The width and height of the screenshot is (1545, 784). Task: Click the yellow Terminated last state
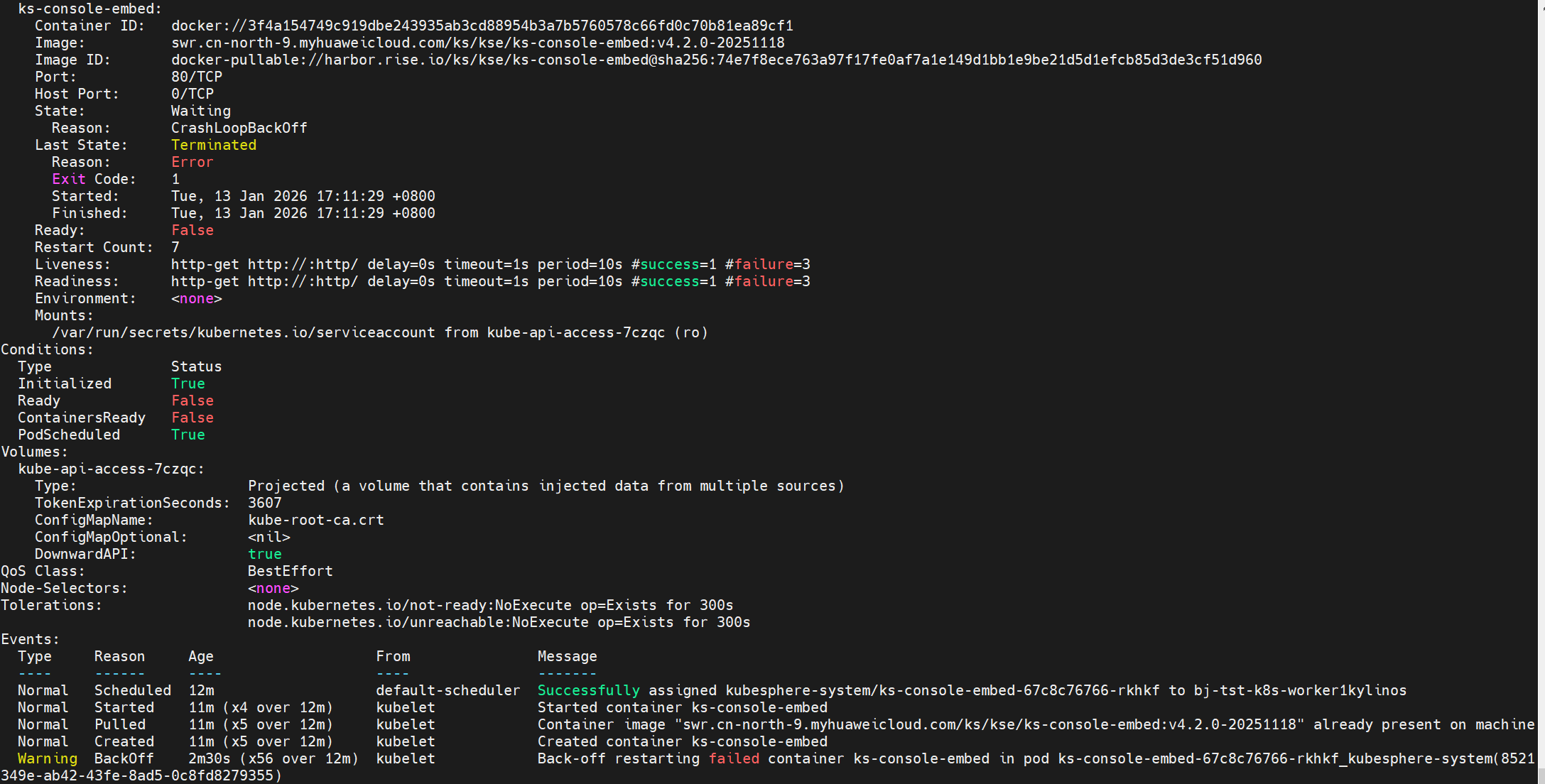(213, 145)
